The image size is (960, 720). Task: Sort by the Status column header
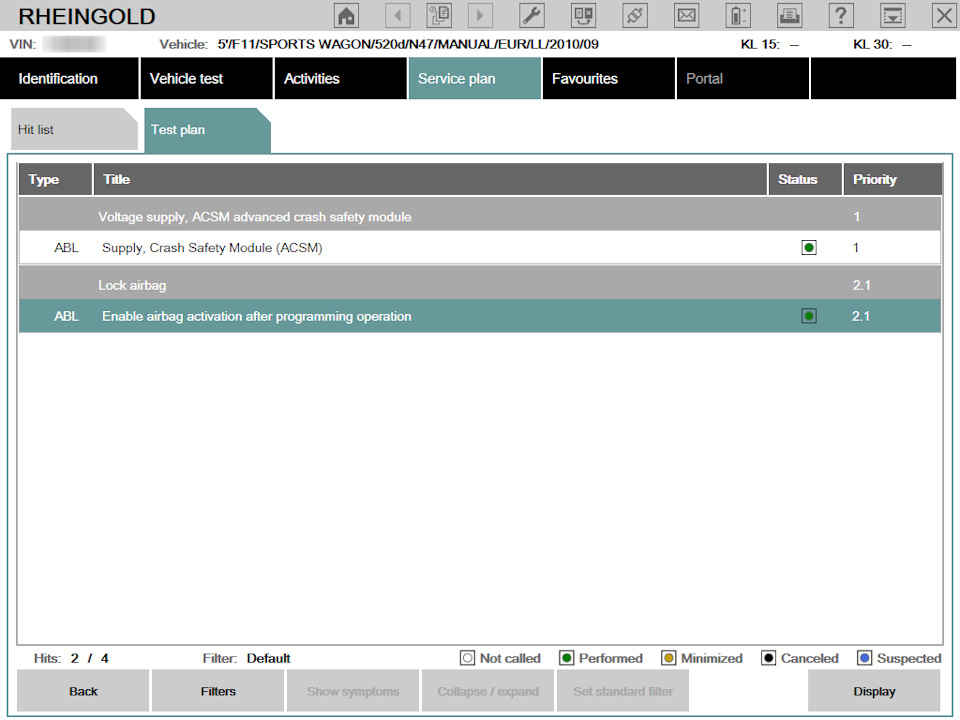tap(805, 179)
